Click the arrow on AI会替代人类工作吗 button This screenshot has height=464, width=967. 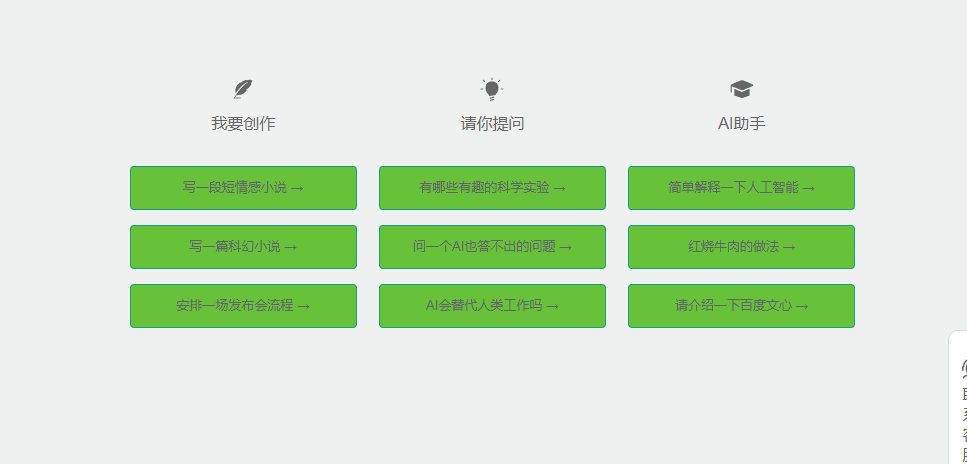(x=553, y=306)
